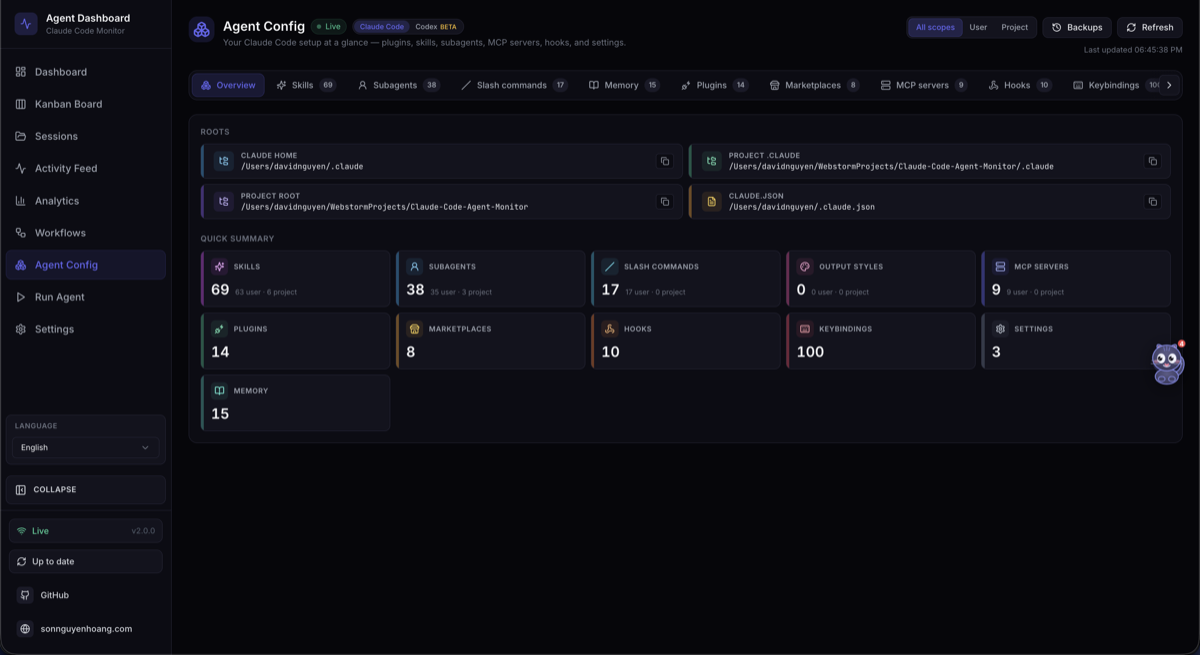Switch to the Overview tab
The width and height of the screenshot is (1200, 655).
click(x=228, y=85)
